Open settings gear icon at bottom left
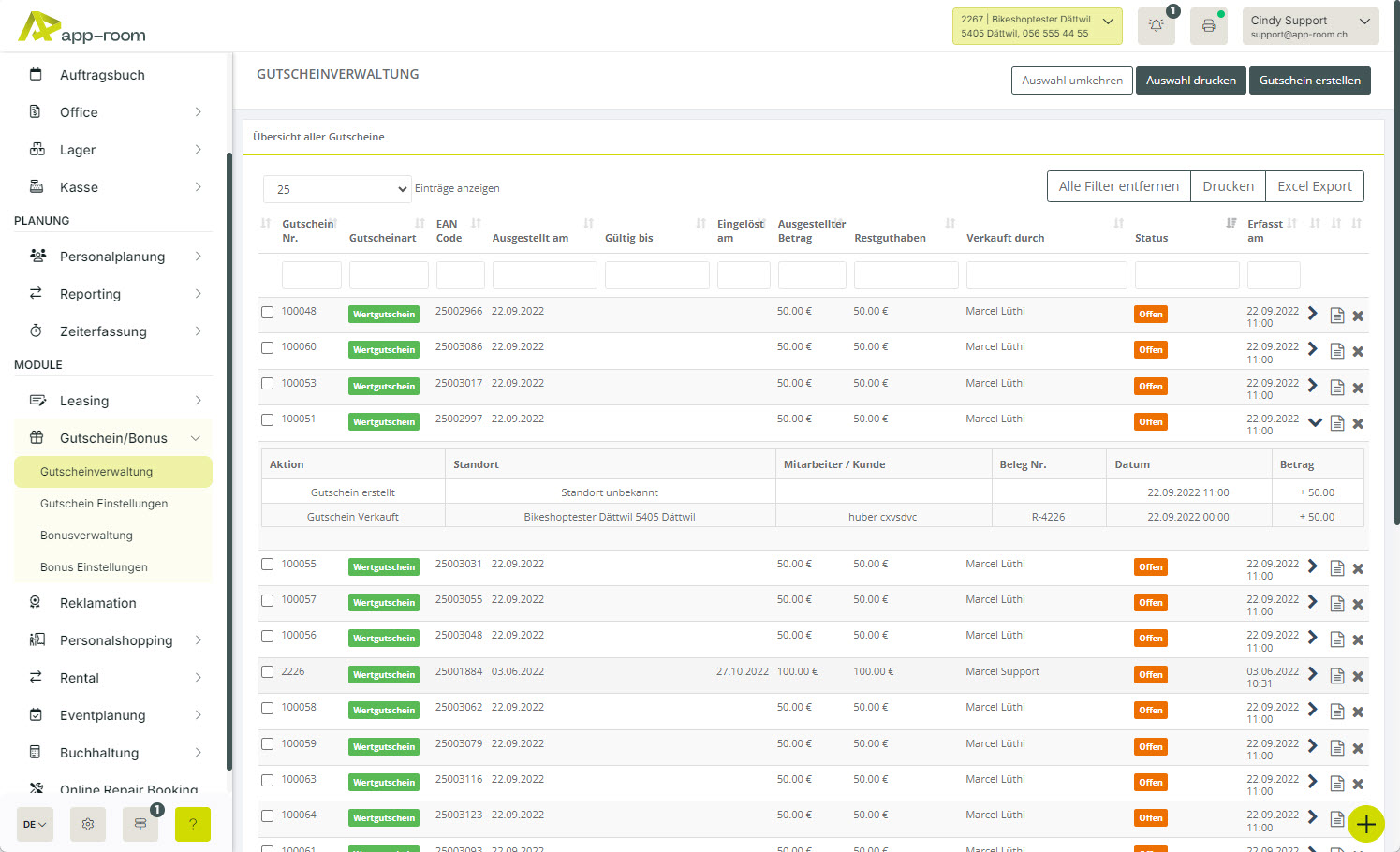 coord(88,824)
